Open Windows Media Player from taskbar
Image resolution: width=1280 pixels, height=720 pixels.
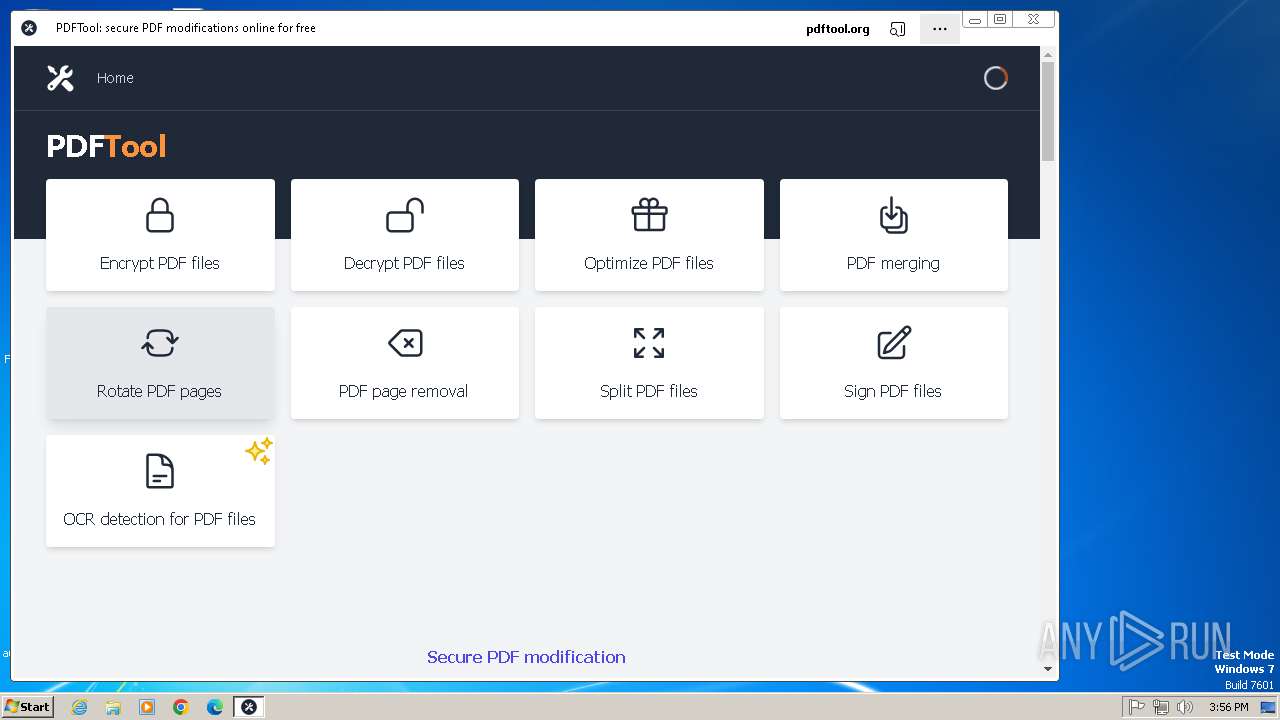147,707
